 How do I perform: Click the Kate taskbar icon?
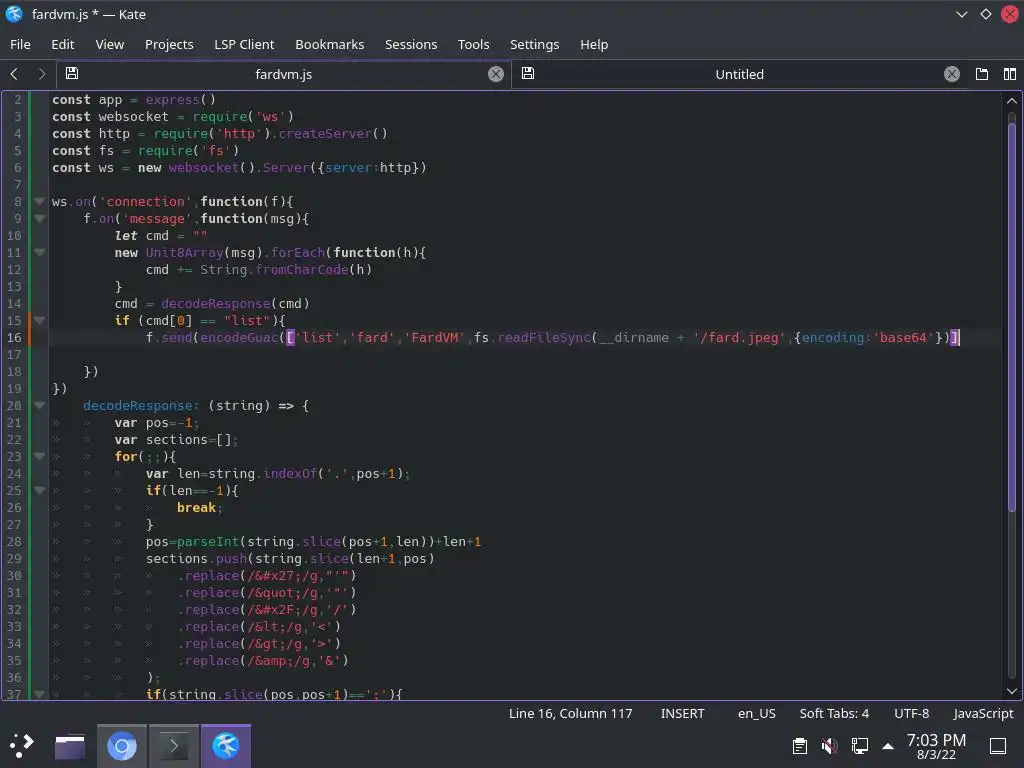(226, 746)
